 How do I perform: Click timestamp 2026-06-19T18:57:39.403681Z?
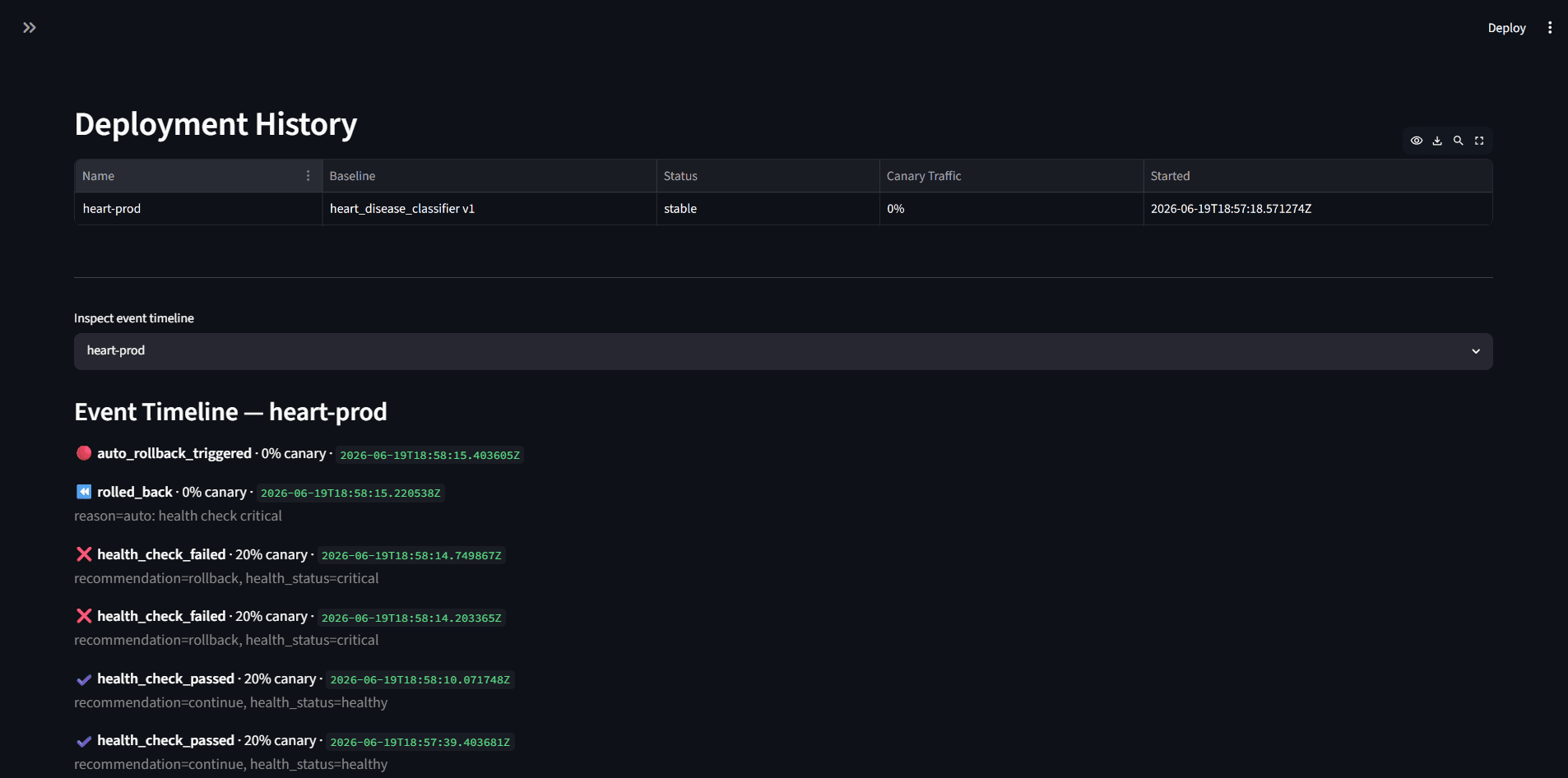(420, 742)
